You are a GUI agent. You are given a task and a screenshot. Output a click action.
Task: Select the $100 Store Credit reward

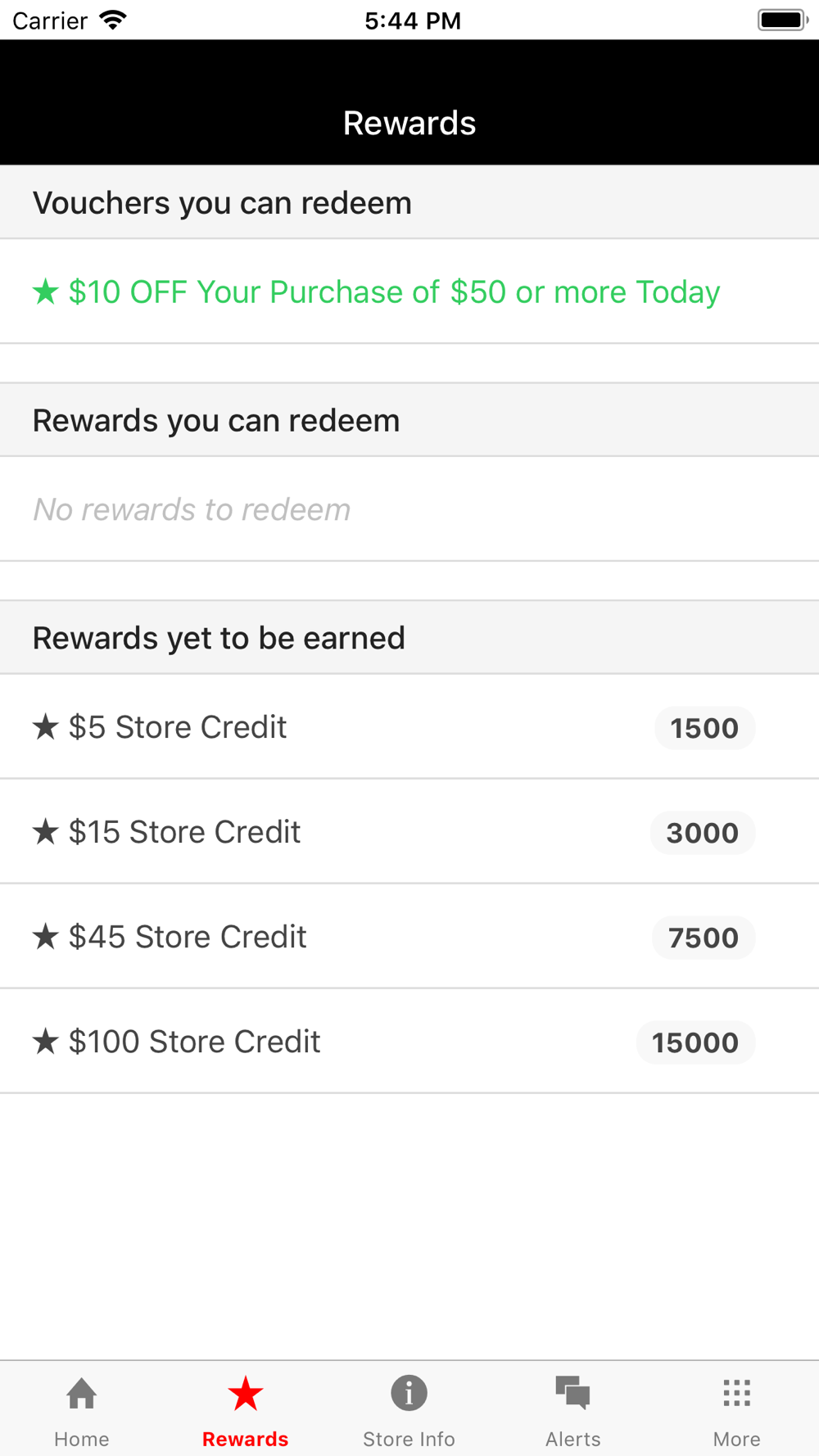pos(409,1042)
